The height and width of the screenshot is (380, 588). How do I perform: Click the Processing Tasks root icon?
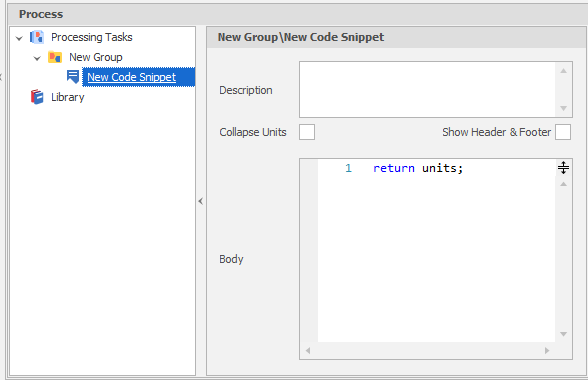pos(37,37)
